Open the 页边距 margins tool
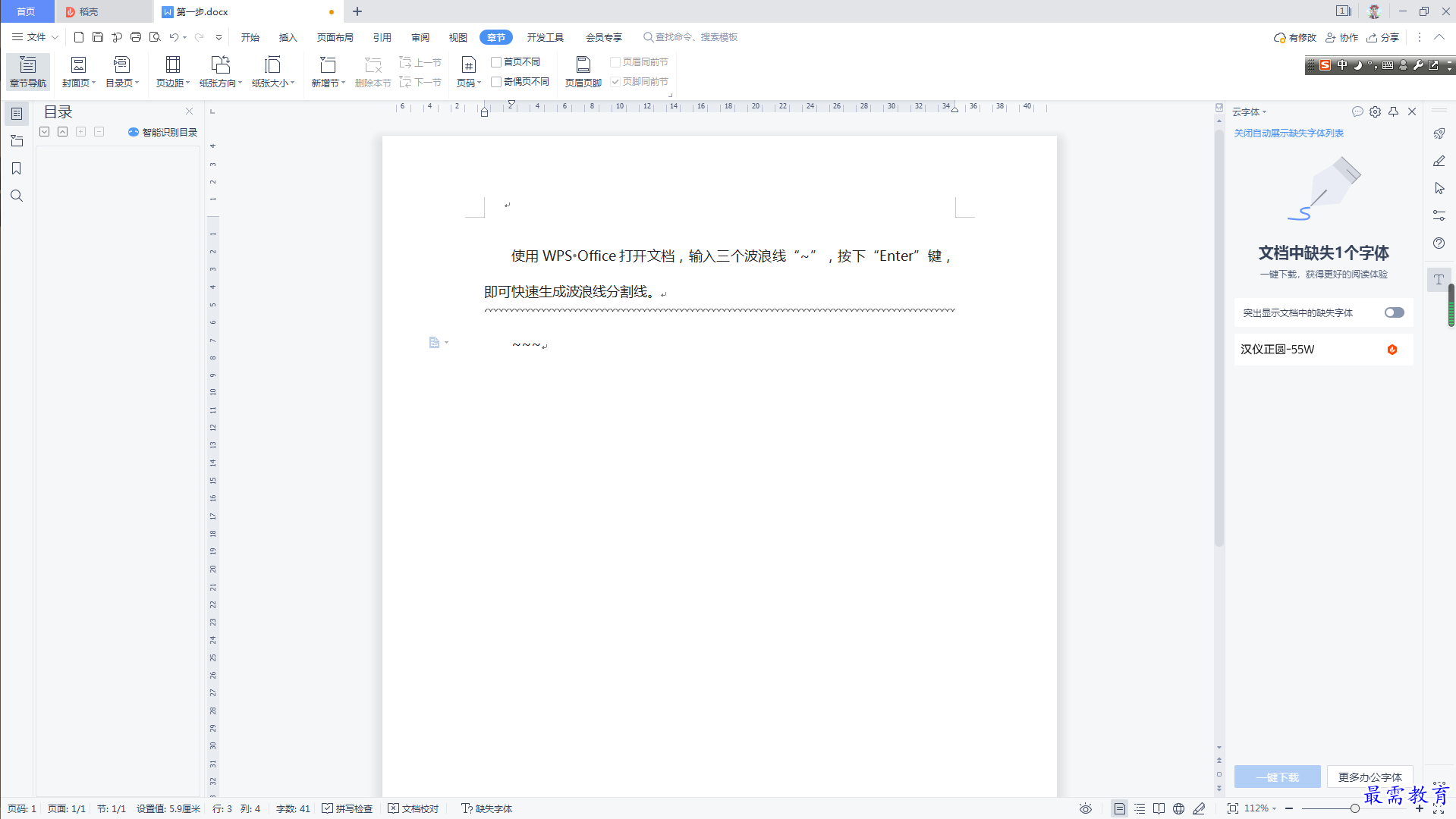The image size is (1456, 819). (173, 71)
